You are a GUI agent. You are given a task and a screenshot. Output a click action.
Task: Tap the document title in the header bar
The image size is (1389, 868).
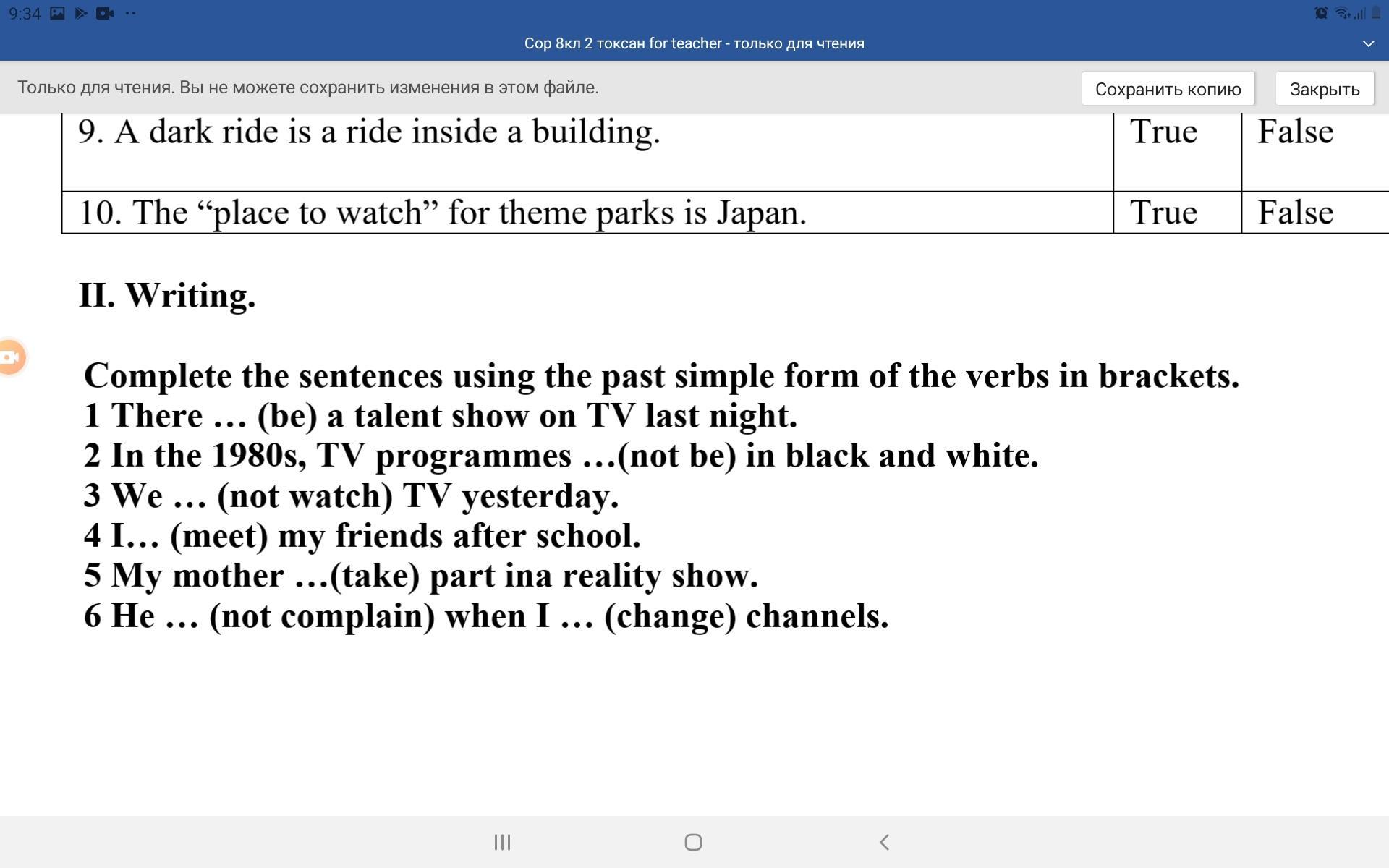694,43
